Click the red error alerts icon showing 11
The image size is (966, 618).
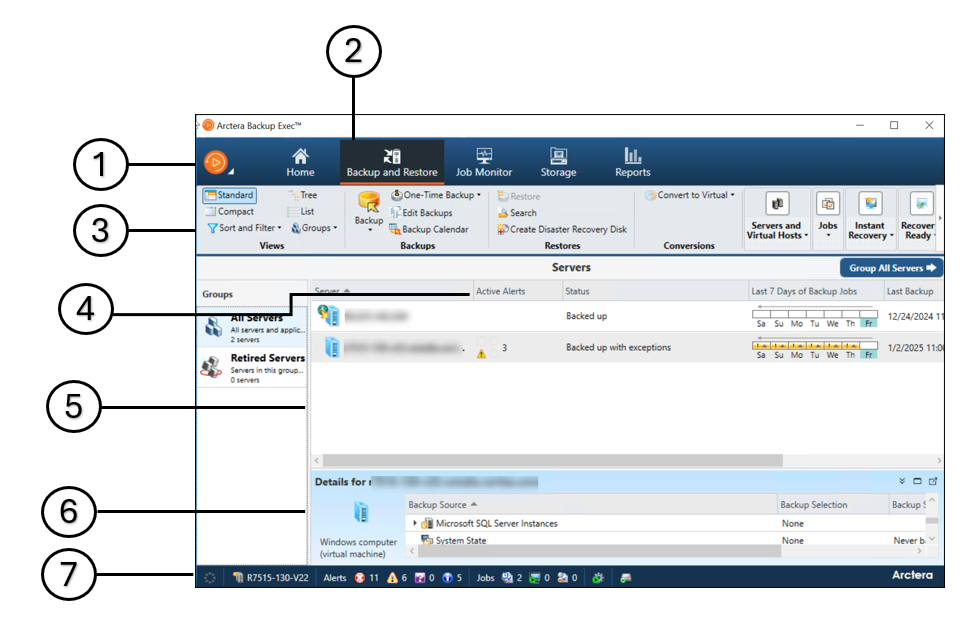(360, 578)
